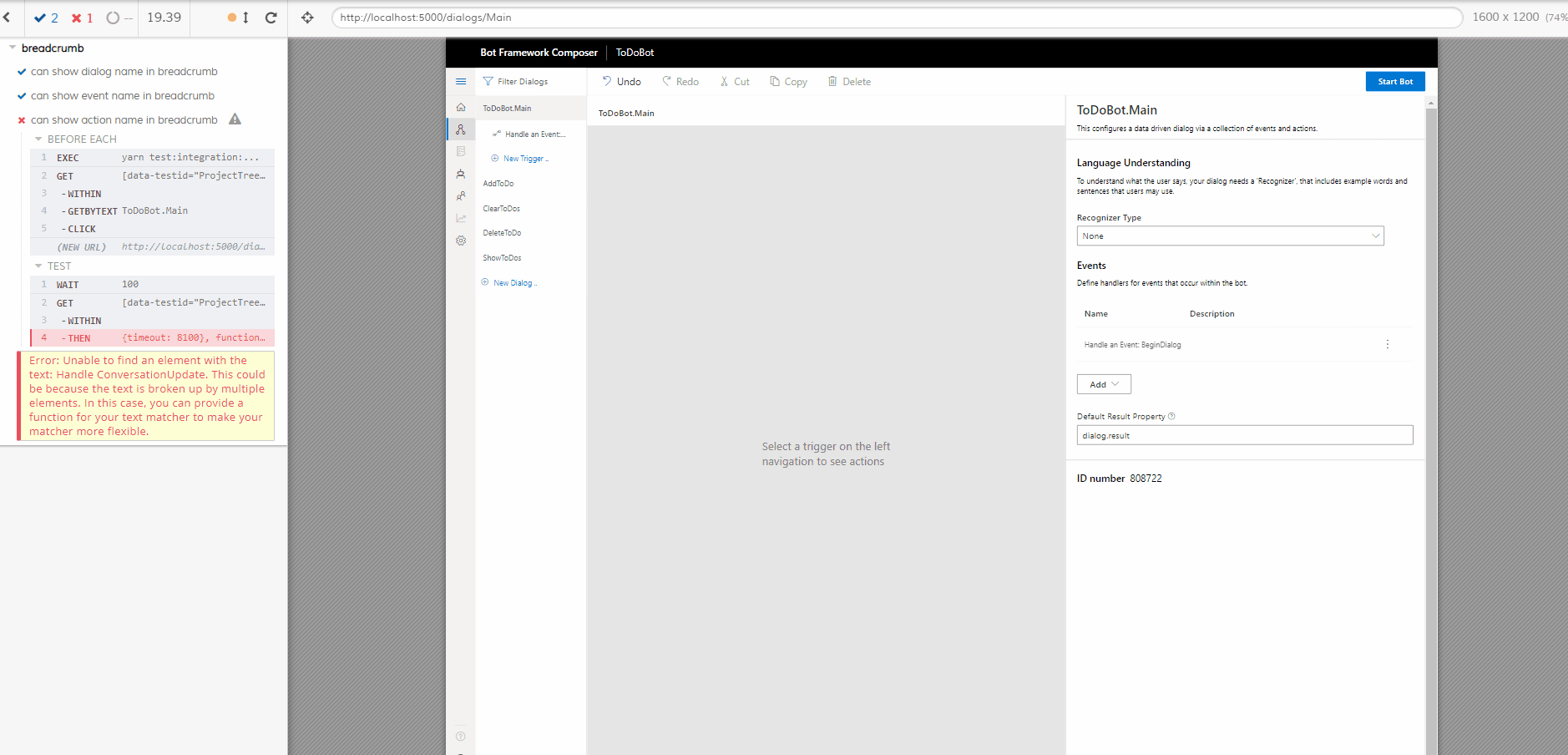
Task: Open the hamburger navigation menu in Composer
Action: coord(461,81)
